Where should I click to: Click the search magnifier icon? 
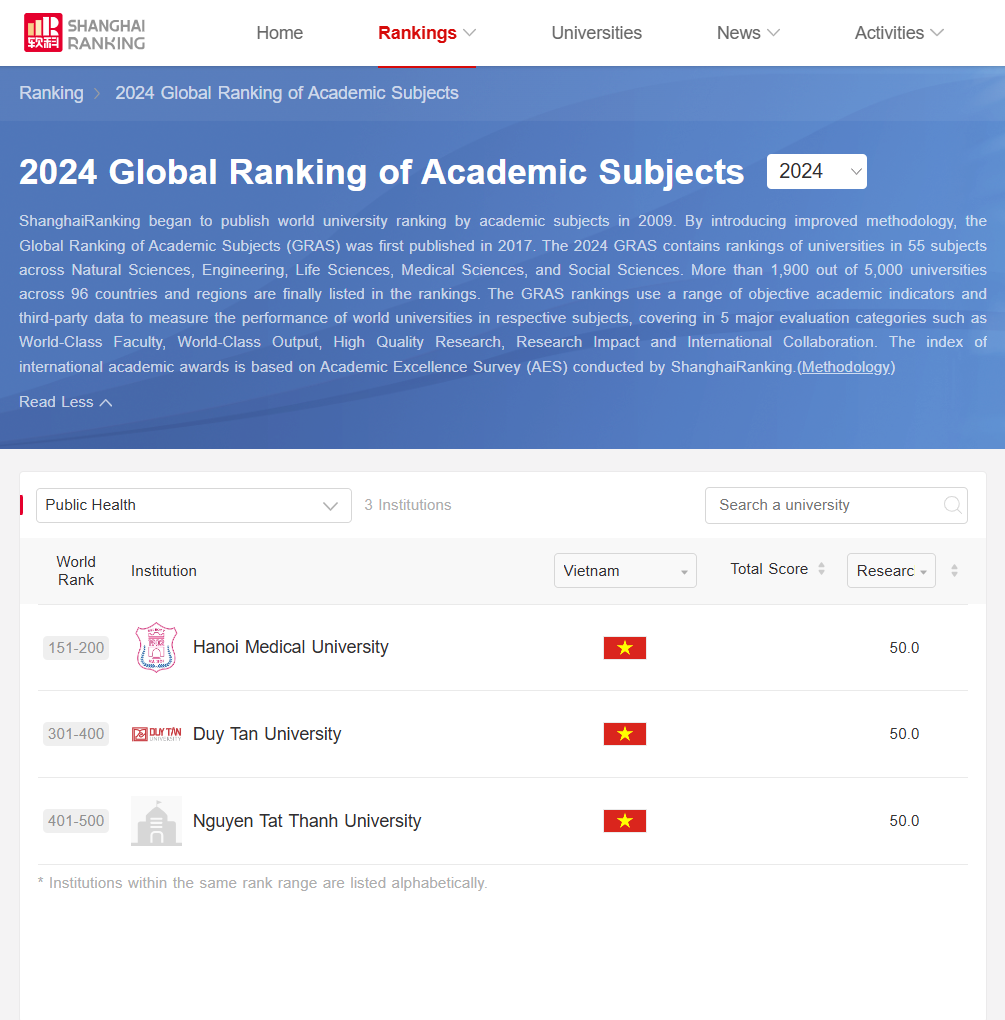coord(952,505)
